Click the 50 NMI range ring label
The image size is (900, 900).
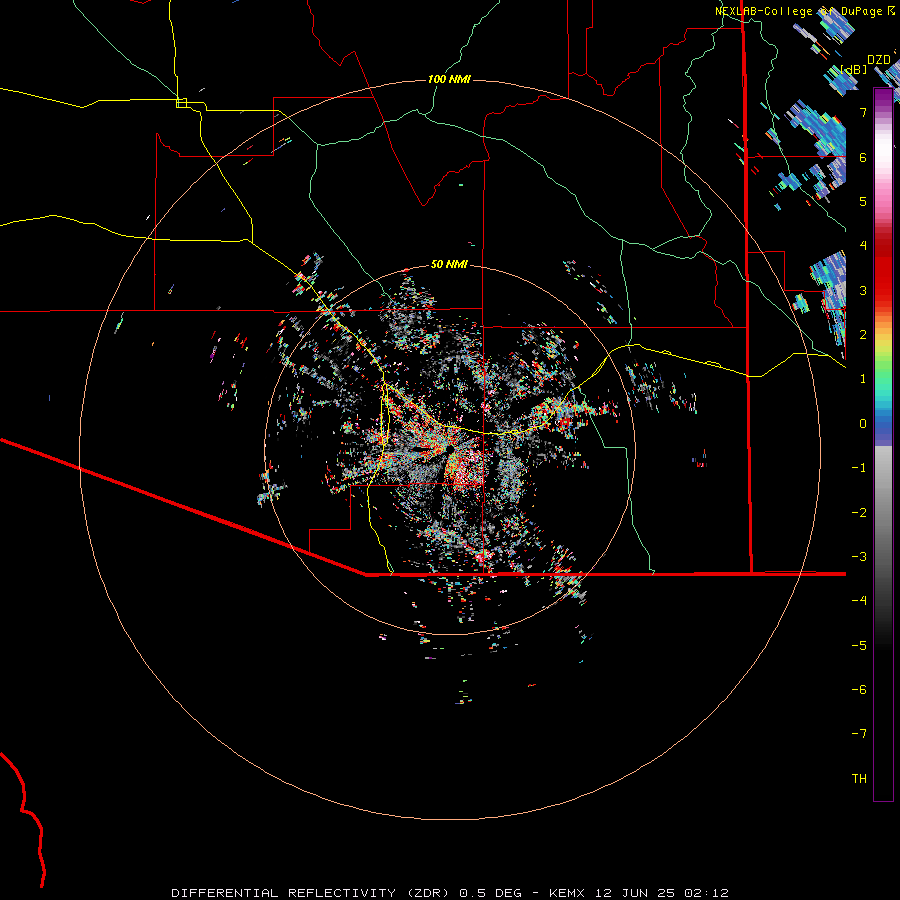(449, 265)
